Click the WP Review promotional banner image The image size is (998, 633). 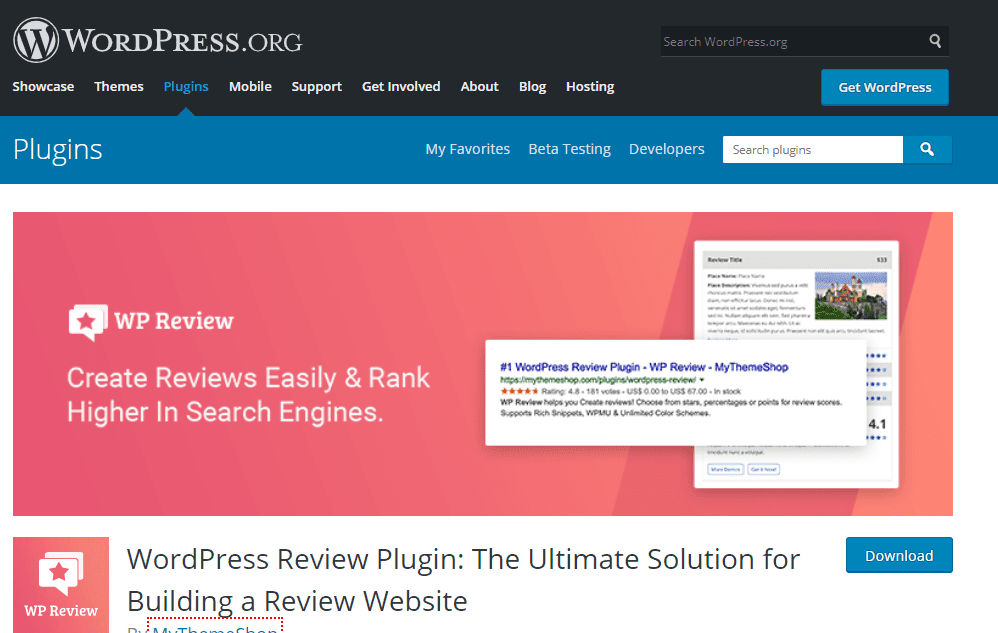pyautogui.click(x=483, y=363)
